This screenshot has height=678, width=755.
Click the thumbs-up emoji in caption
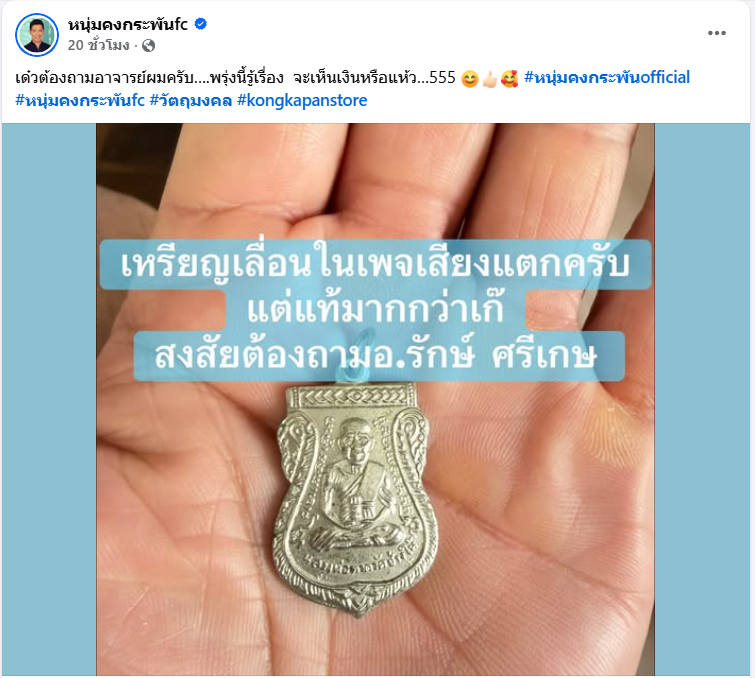(x=489, y=78)
